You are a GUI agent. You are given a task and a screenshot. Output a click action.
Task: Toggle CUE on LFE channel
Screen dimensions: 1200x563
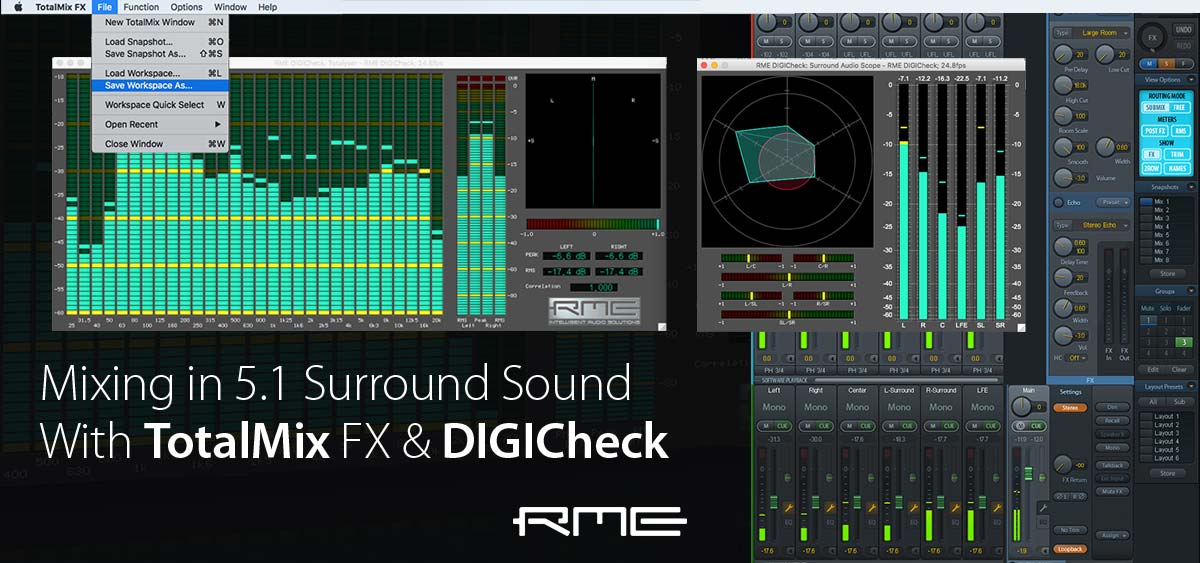click(992, 425)
